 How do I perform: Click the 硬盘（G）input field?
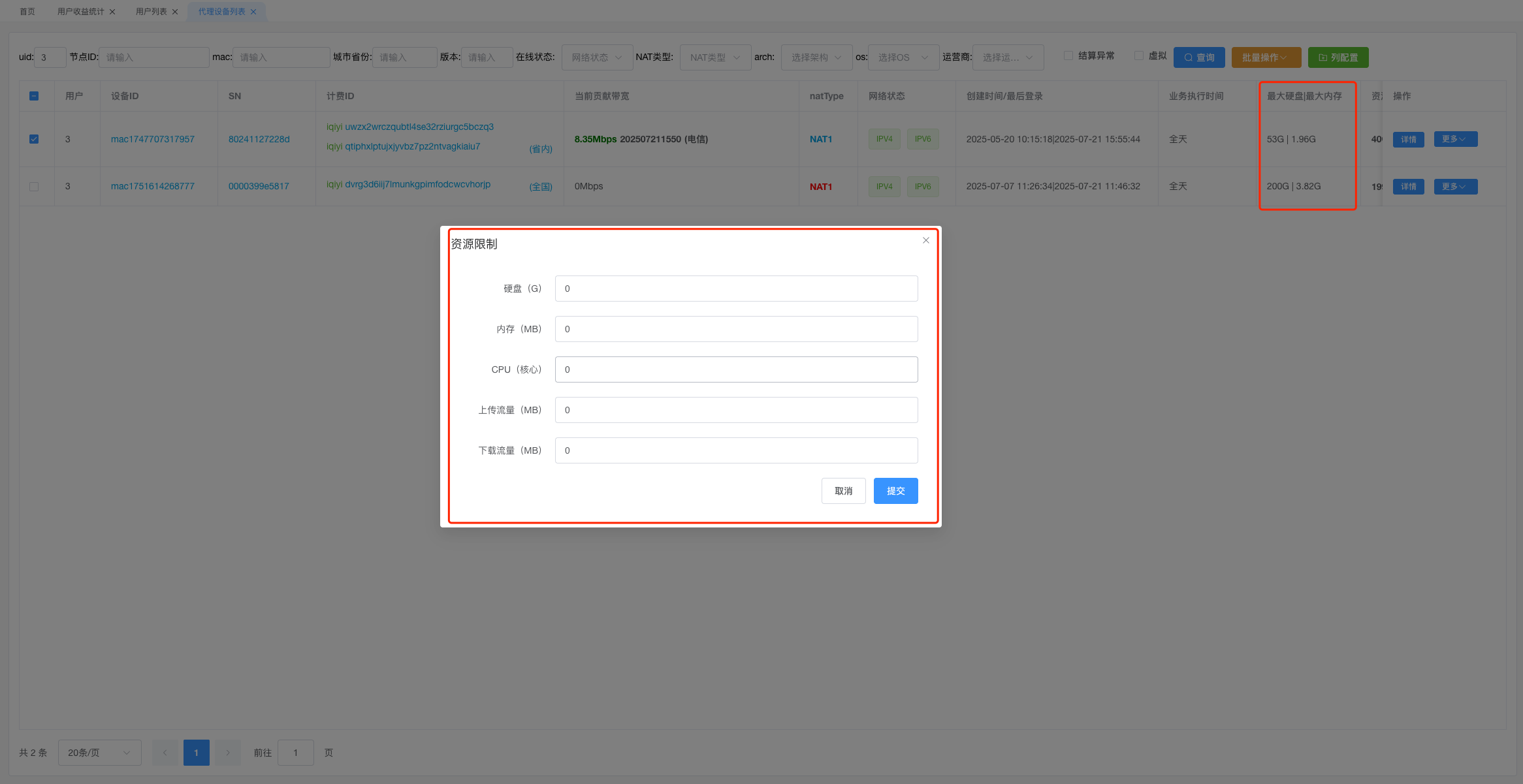(x=736, y=289)
